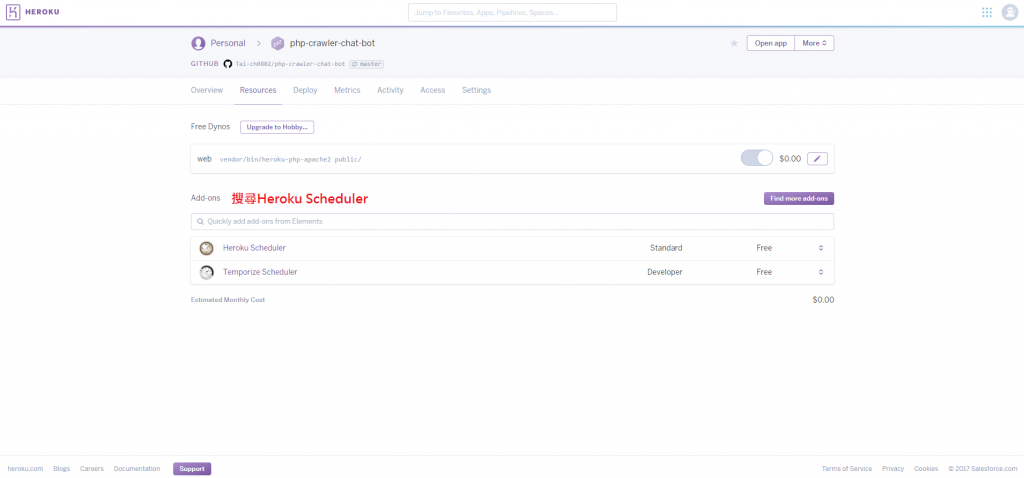Open the Documentation footer link
Viewport: 1024px width, 478px height.
click(136, 469)
